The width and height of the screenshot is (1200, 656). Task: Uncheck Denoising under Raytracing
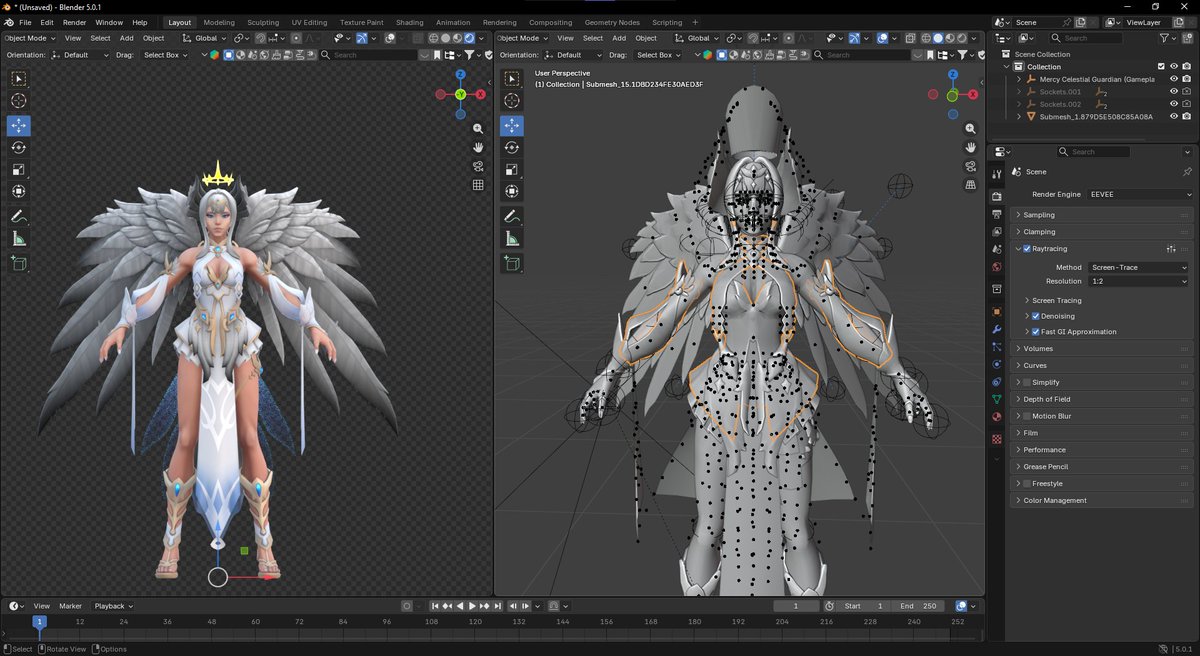[1036, 316]
